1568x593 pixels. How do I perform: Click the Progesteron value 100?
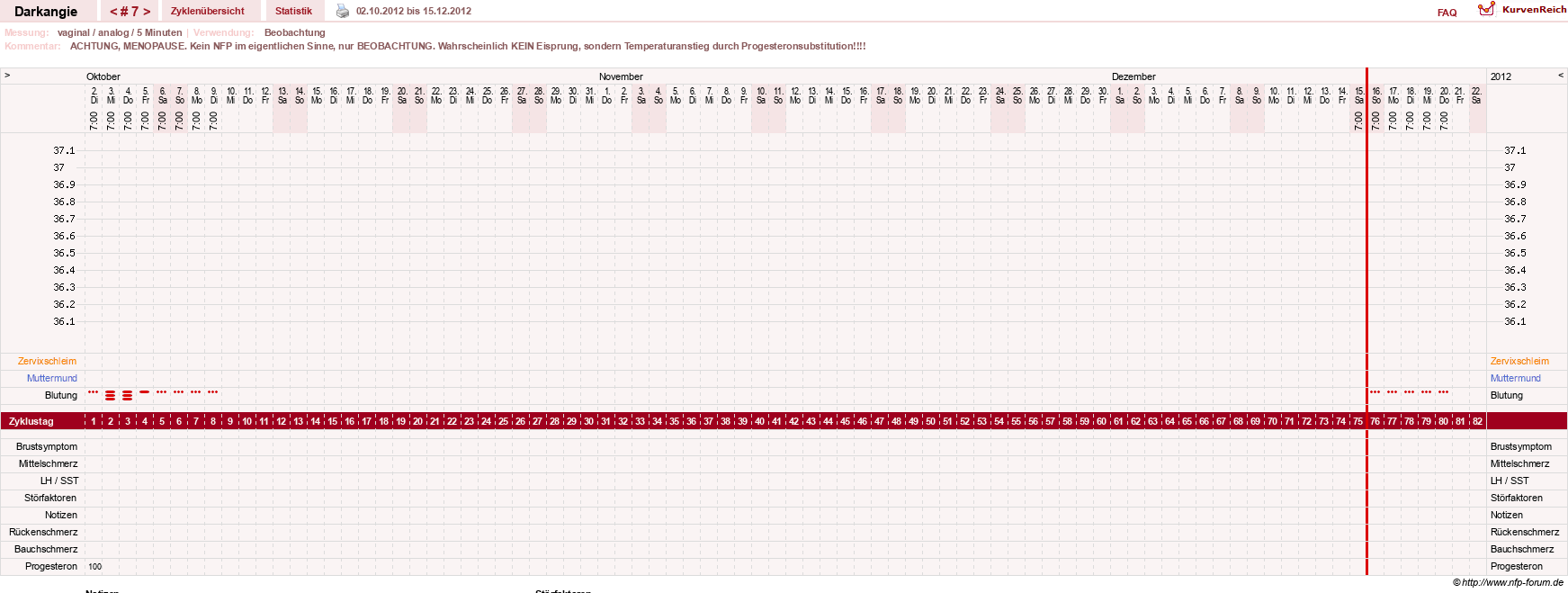(95, 567)
